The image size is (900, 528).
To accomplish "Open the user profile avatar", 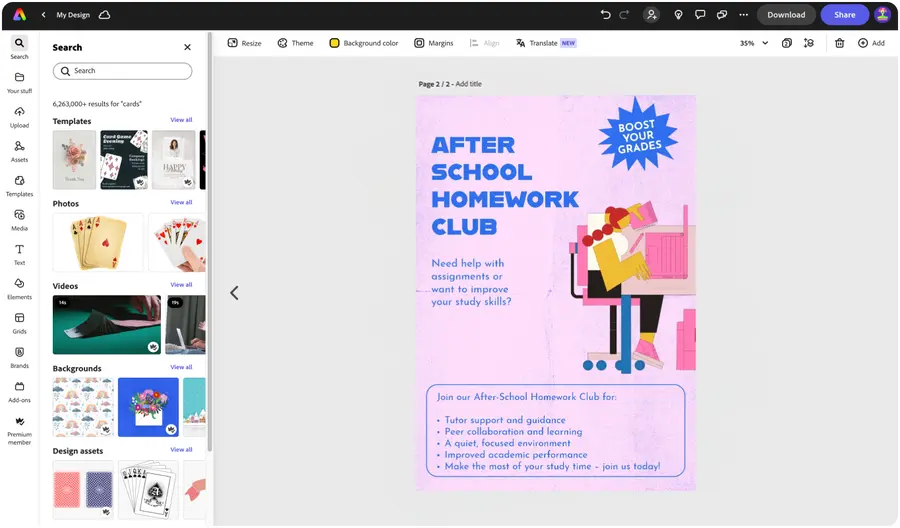I will [882, 15].
